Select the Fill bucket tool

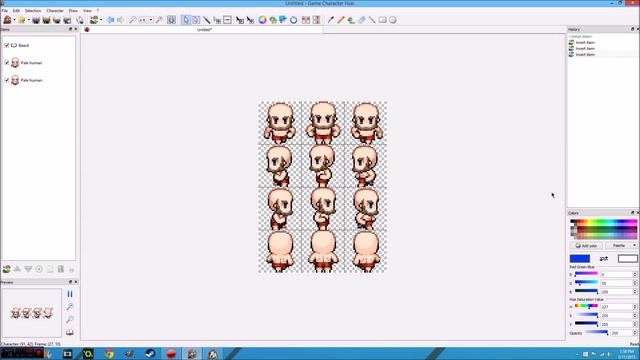[x=351, y=20]
